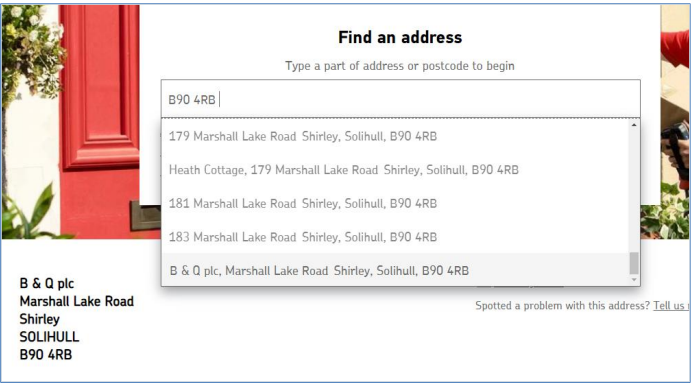The image size is (693, 385).
Task: Click the scroll down arrow in suggestions list
Action: coord(634,279)
